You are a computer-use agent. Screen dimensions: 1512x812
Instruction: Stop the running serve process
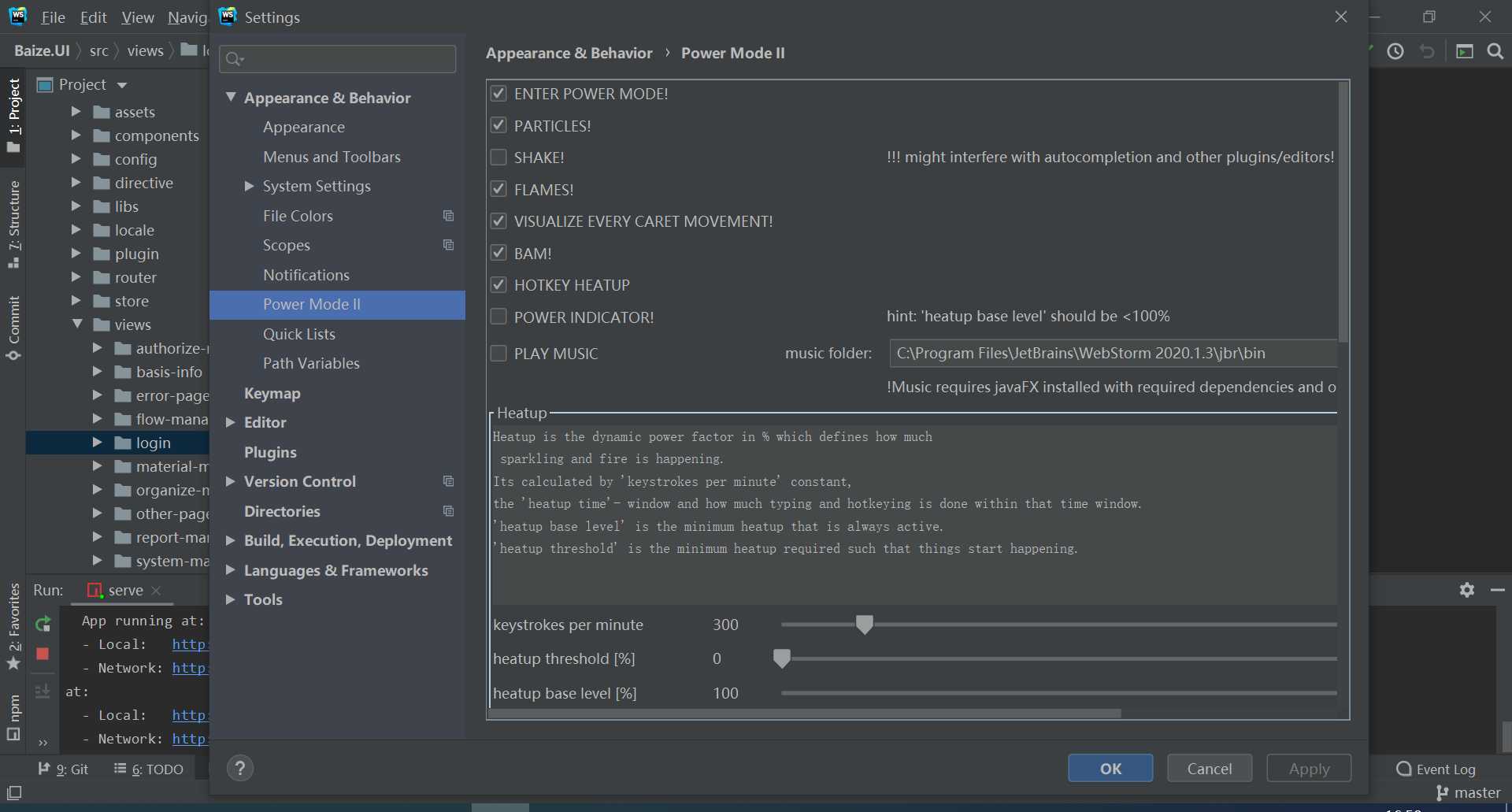pyautogui.click(x=43, y=654)
